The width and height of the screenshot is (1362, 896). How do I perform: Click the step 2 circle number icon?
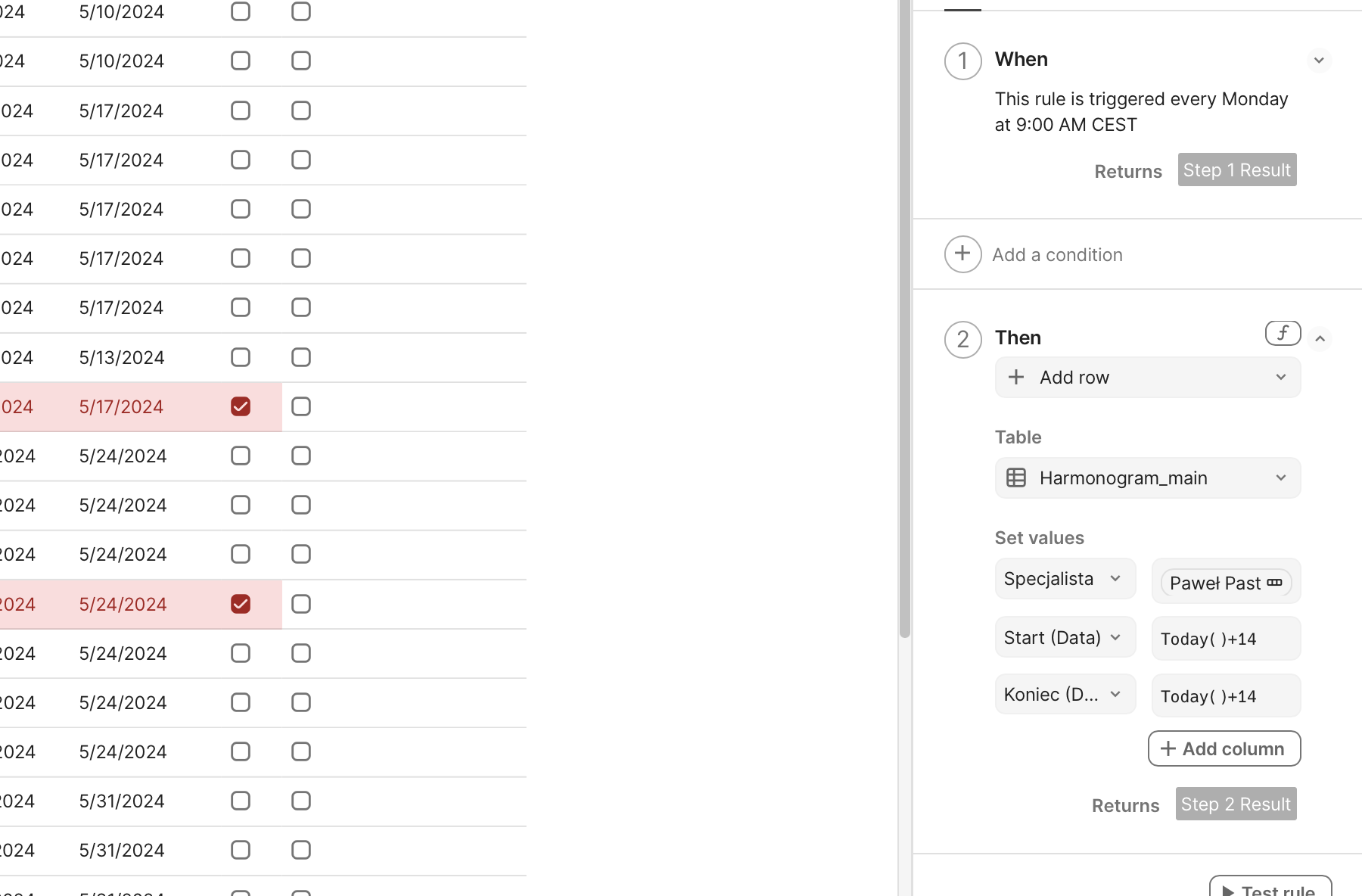pos(962,340)
